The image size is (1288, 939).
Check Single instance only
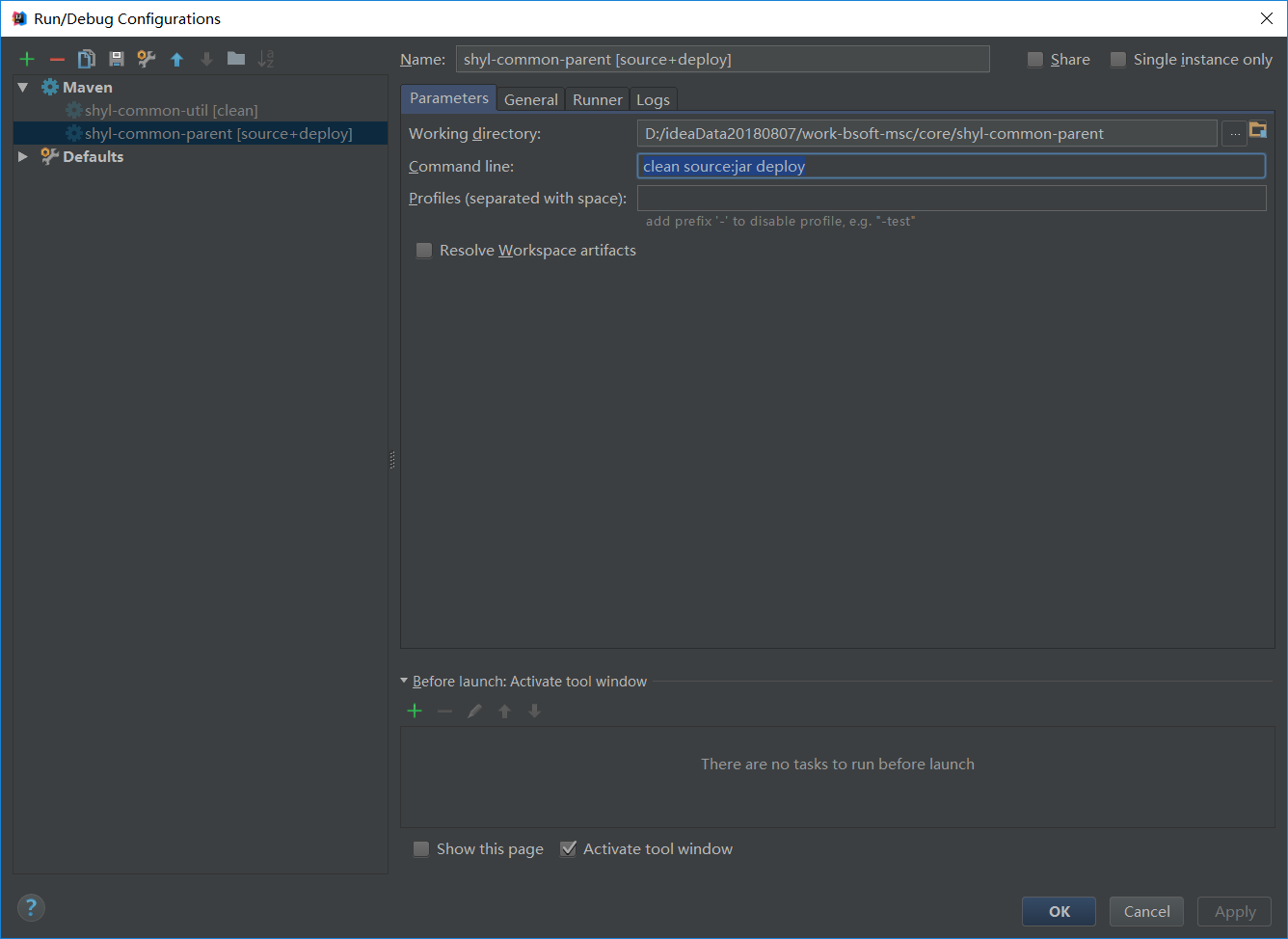point(1118,59)
